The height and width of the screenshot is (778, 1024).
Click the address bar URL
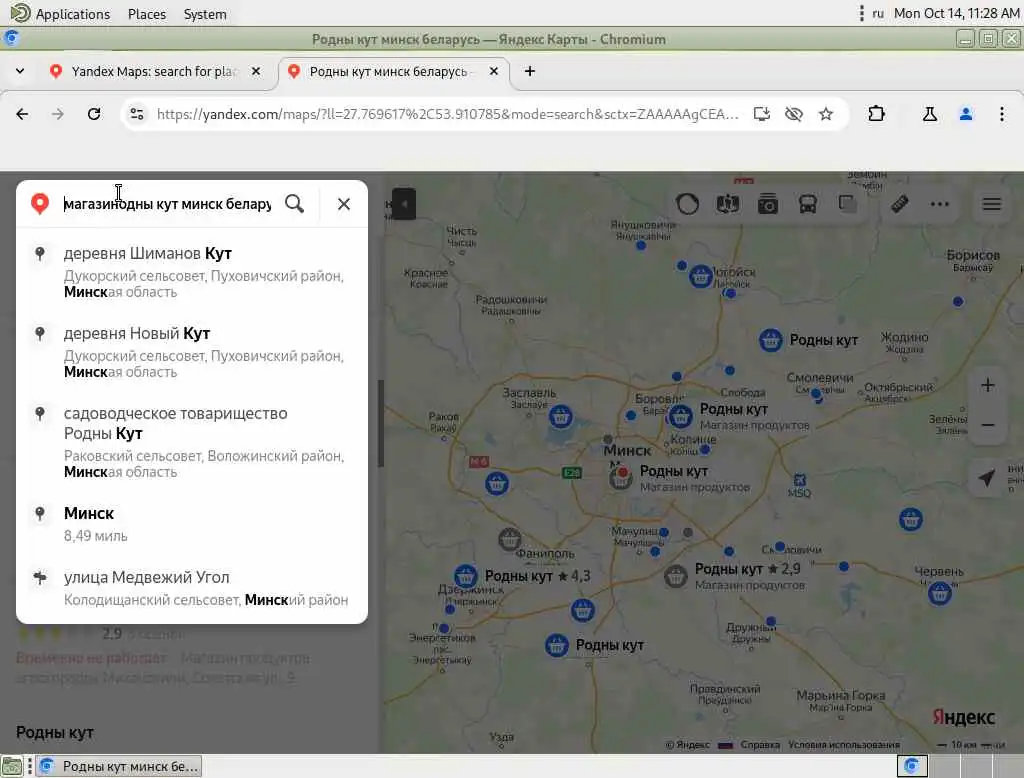[x=447, y=114]
